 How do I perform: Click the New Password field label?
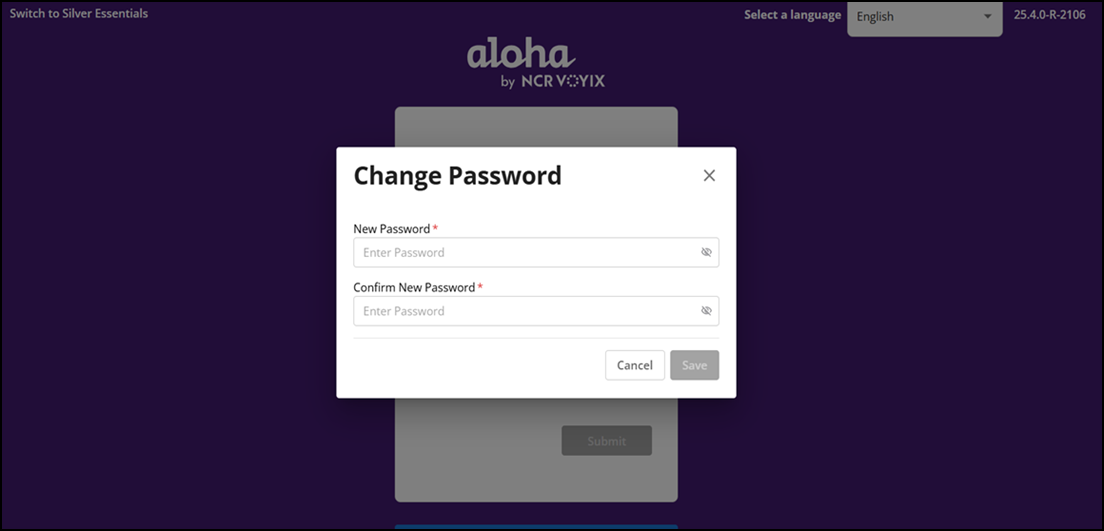[x=391, y=229]
